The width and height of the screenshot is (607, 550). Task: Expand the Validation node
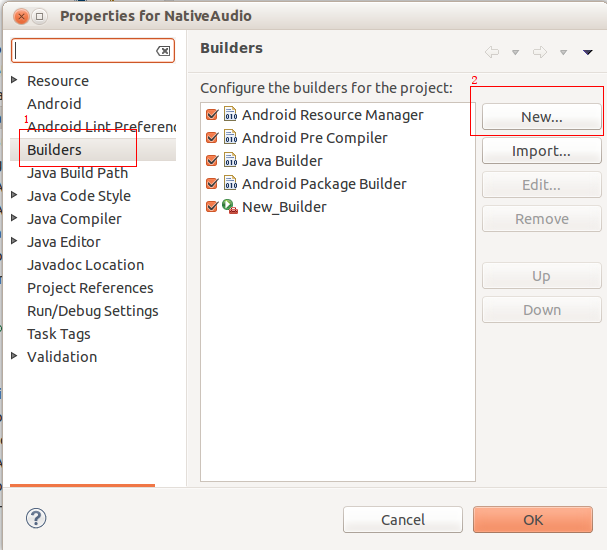[14, 356]
